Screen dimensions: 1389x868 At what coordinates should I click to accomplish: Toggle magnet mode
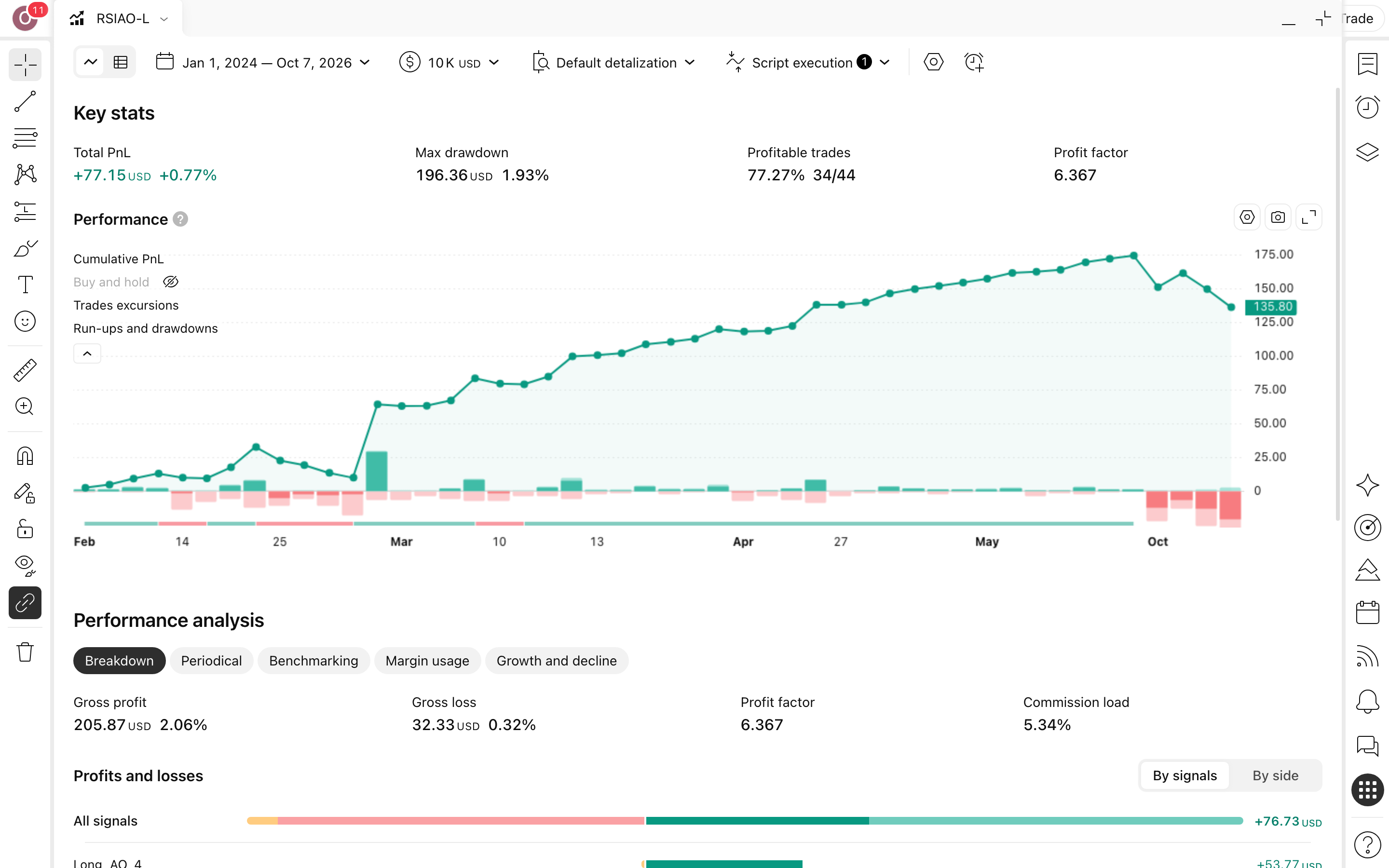point(25,456)
